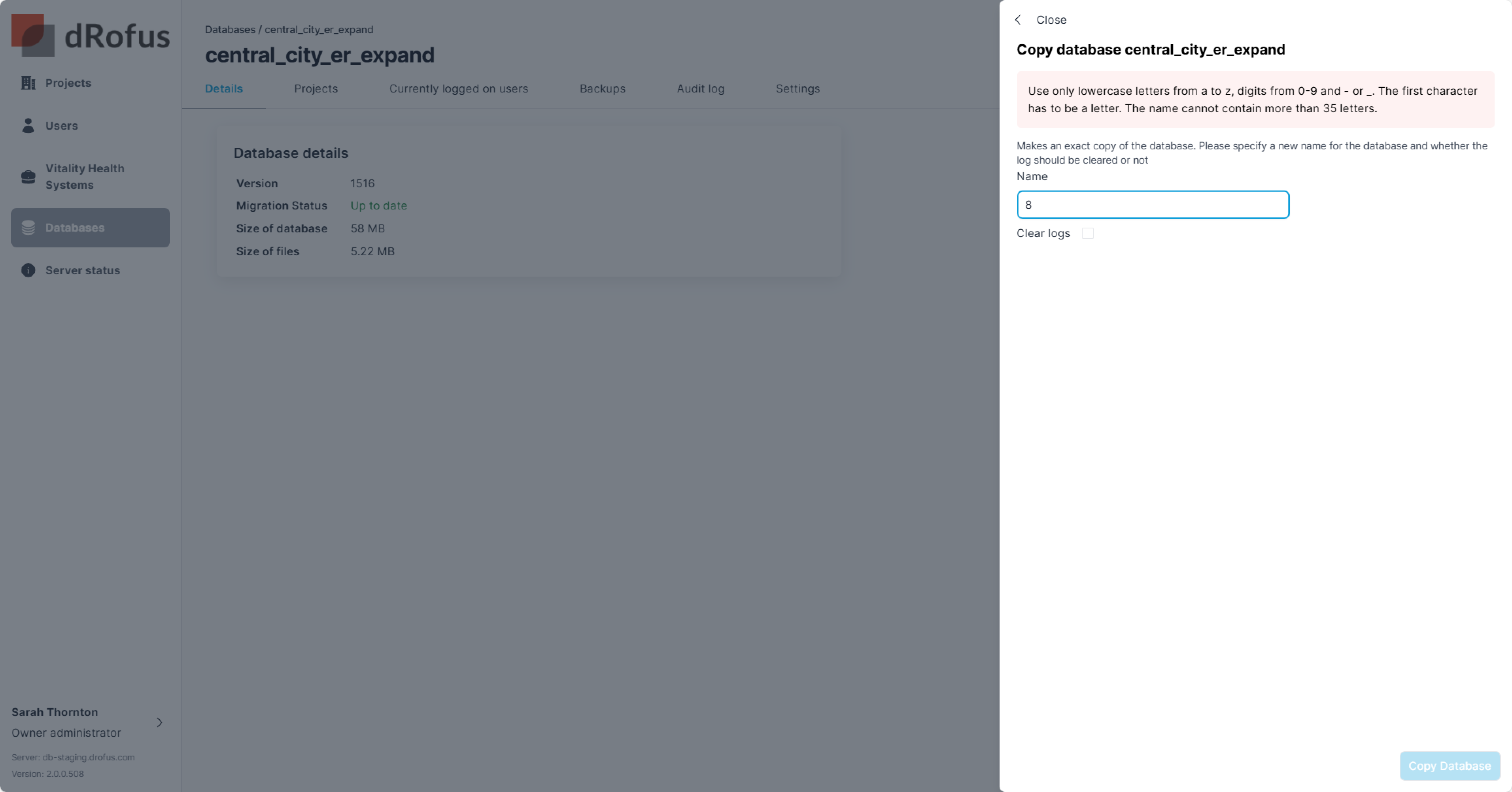The width and height of the screenshot is (1512, 792).
Task: Open the Settings tab
Action: click(798, 89)
